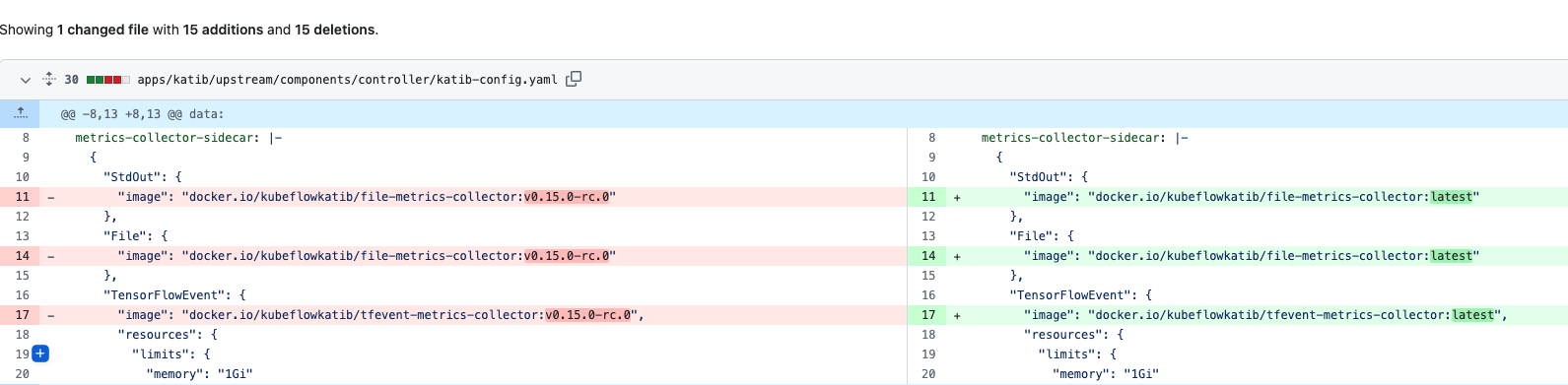
Task: Open the katib-config.yaml file path link
Action: [347, 80]
